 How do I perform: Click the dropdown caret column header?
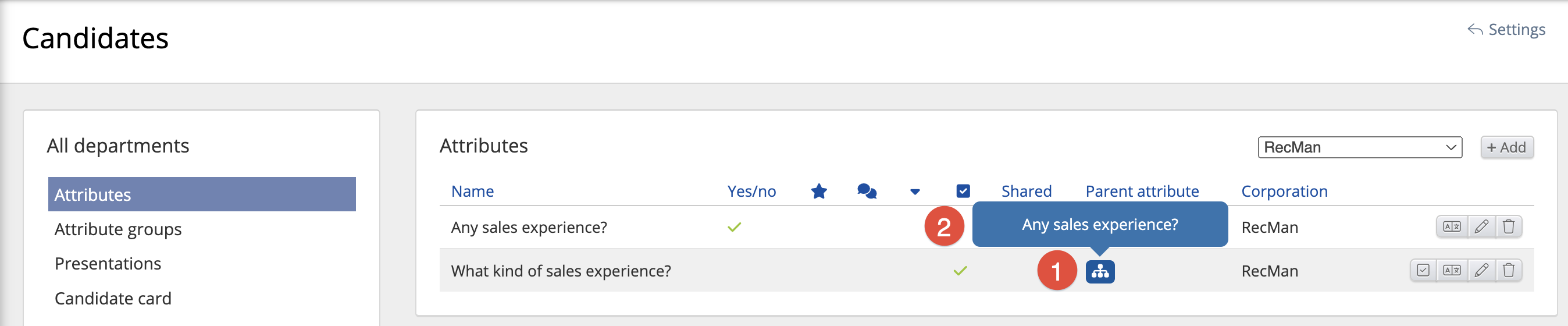click(x=914, y=192)
